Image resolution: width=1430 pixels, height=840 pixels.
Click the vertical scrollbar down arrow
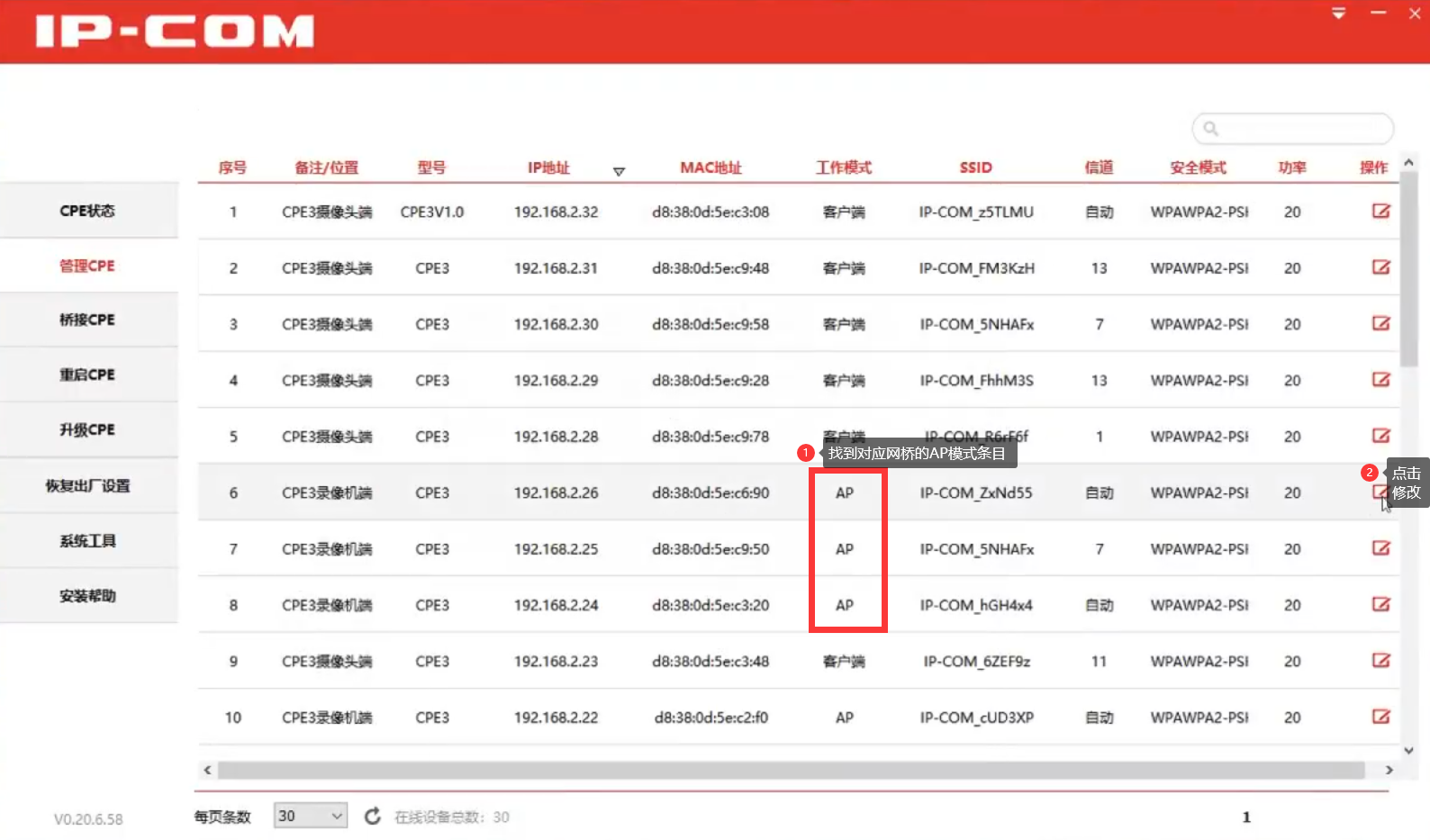pos(1409,749)
